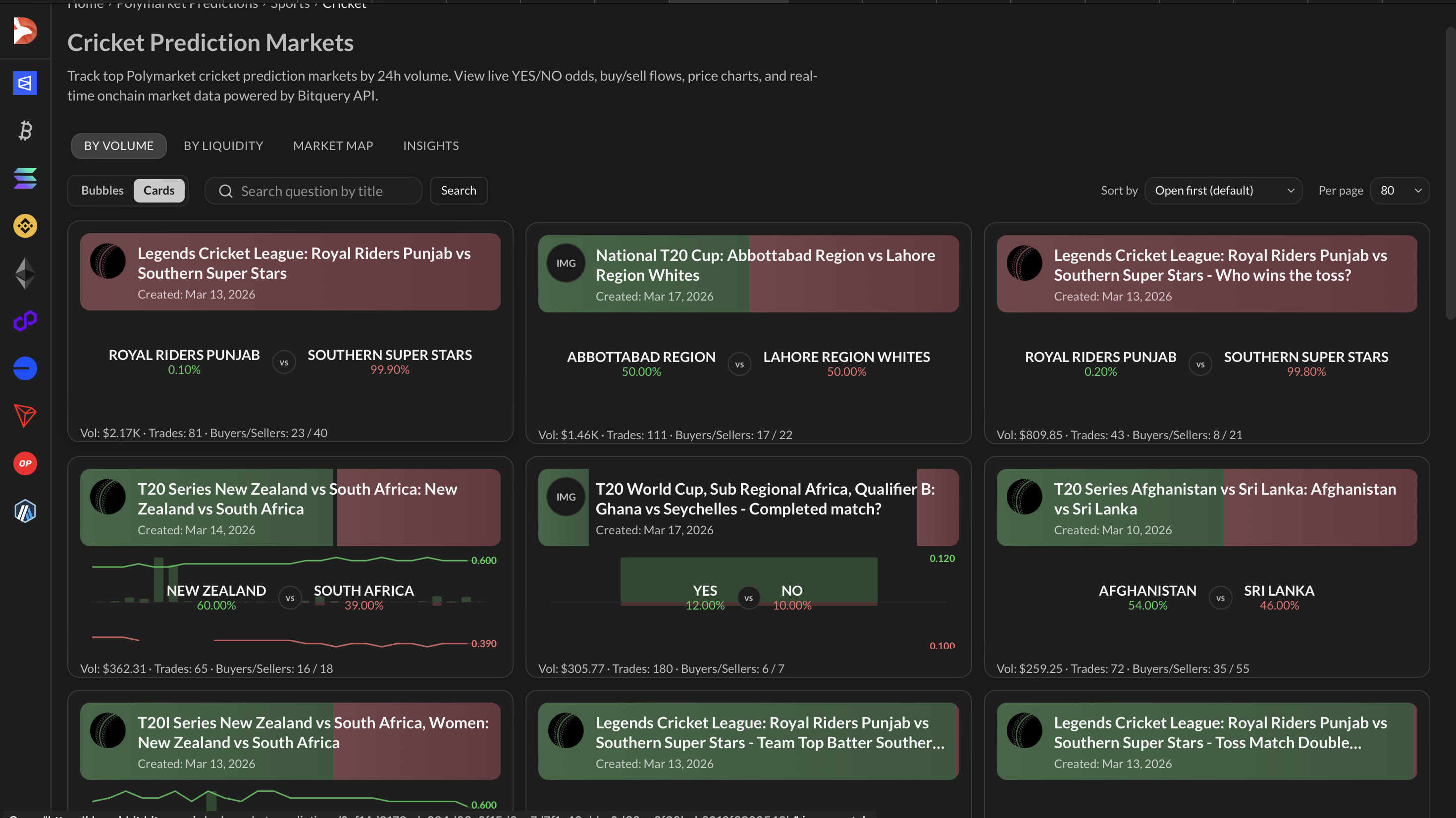Select the Tron network icon
This screenshot has width=1456, height=818.
pyautogui.click(x=25, y=415)
